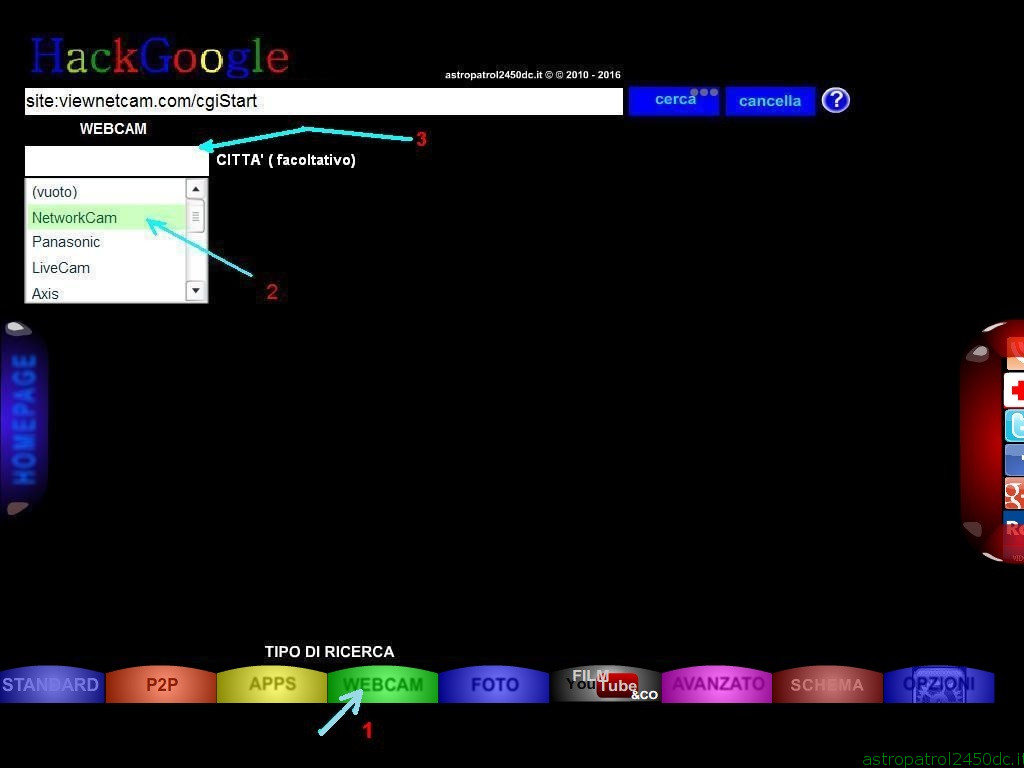Click the CITTA' (facoltativo) label
The image size is (1024, 768).
[x=286, y=160]
